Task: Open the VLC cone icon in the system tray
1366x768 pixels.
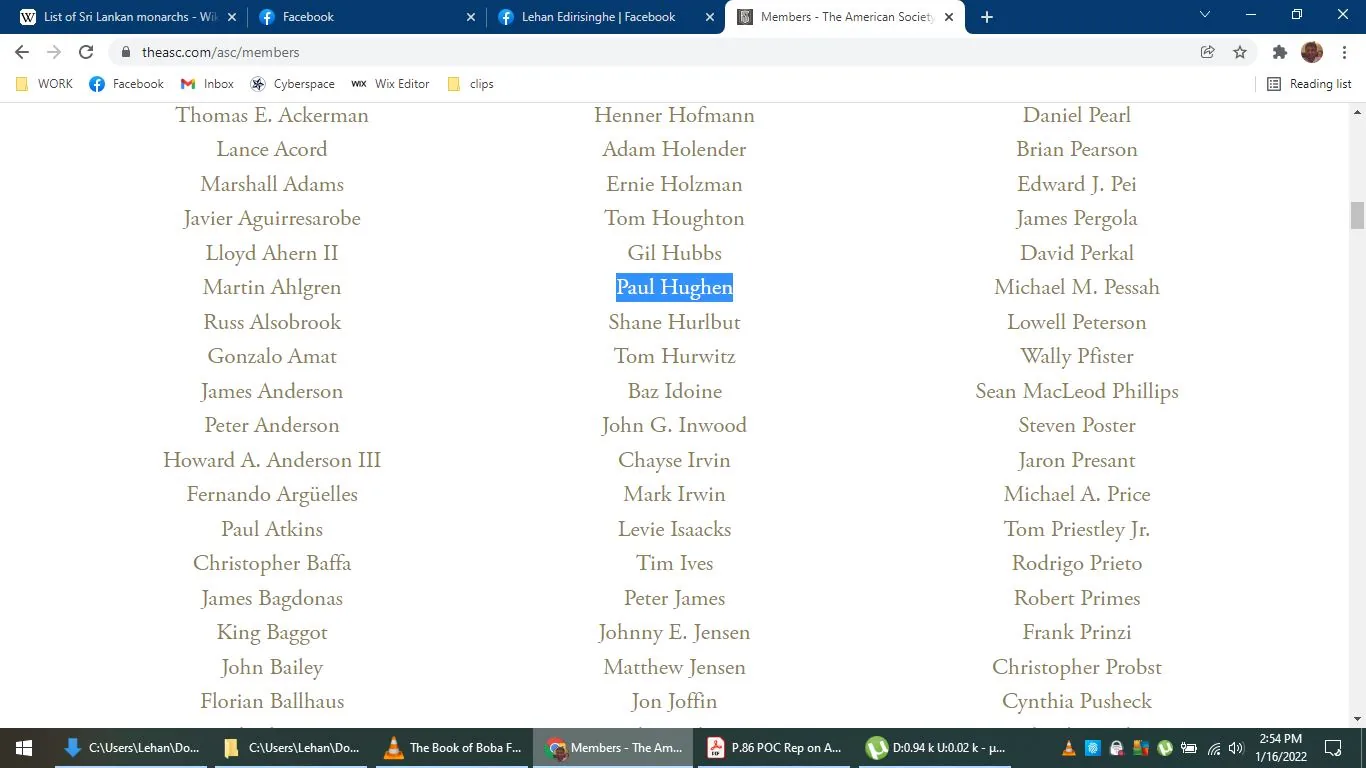Action: 1067,748
